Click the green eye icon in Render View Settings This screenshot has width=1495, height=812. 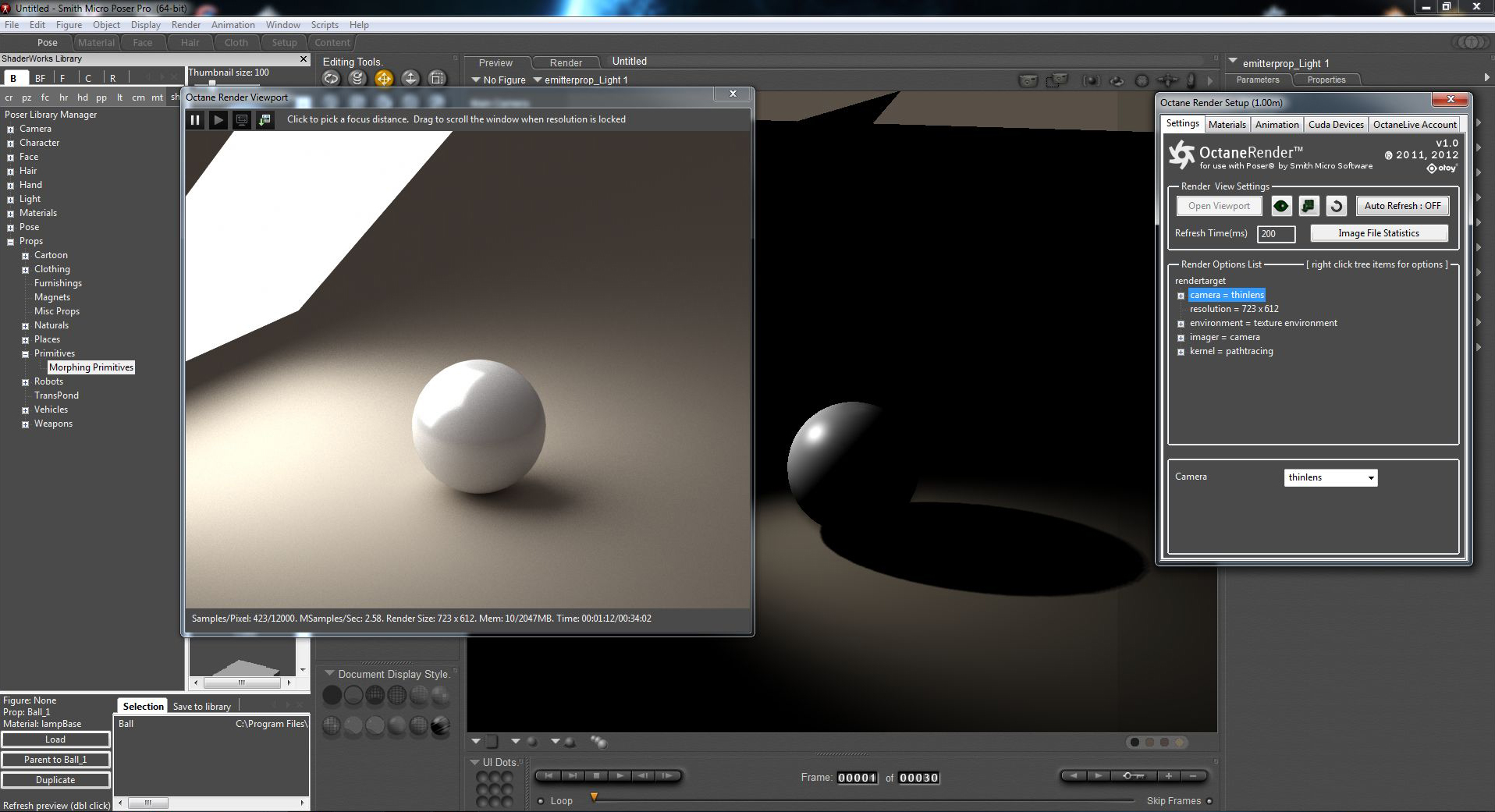[1281, 206]
